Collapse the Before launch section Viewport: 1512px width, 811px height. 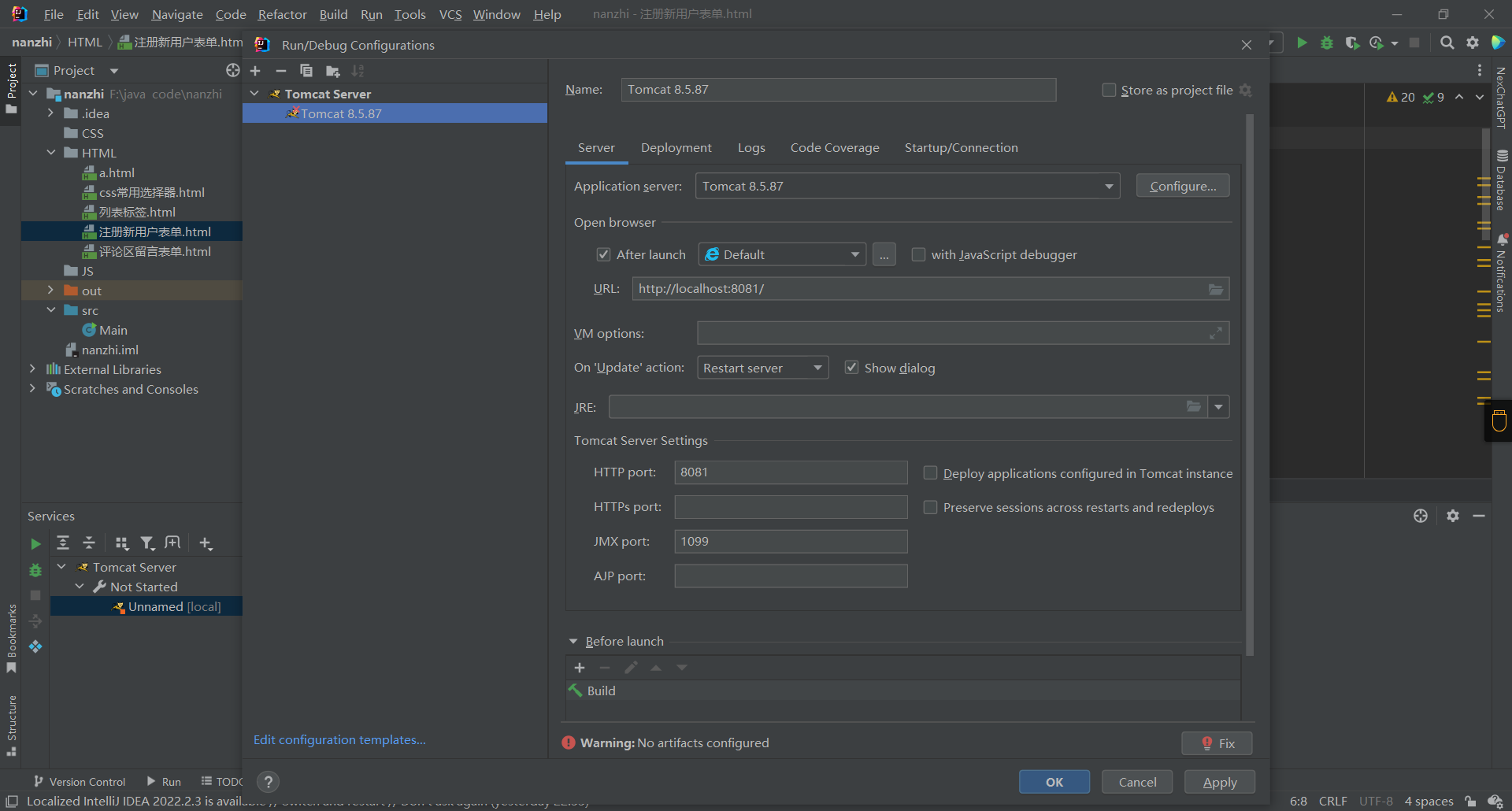coord(573,642)
